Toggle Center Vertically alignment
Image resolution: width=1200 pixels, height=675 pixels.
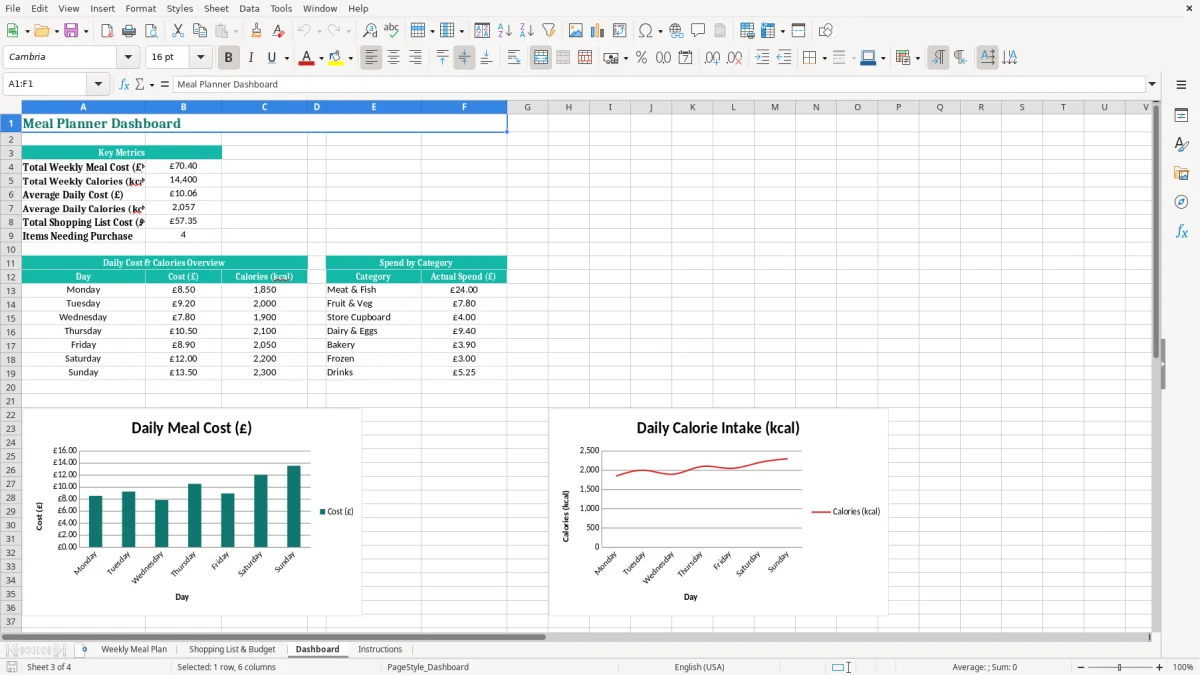click(464, 58)
